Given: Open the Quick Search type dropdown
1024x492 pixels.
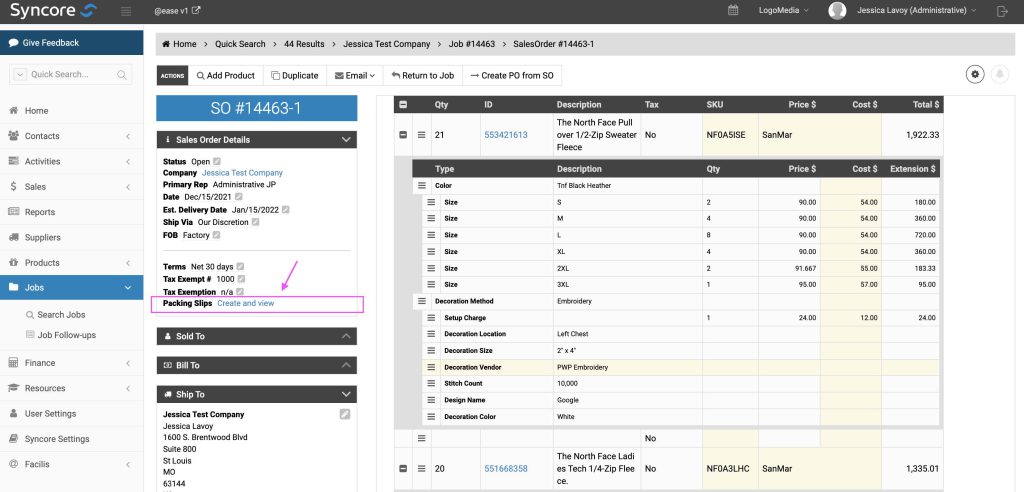Looking at the screenshot, I should [19, 74].
